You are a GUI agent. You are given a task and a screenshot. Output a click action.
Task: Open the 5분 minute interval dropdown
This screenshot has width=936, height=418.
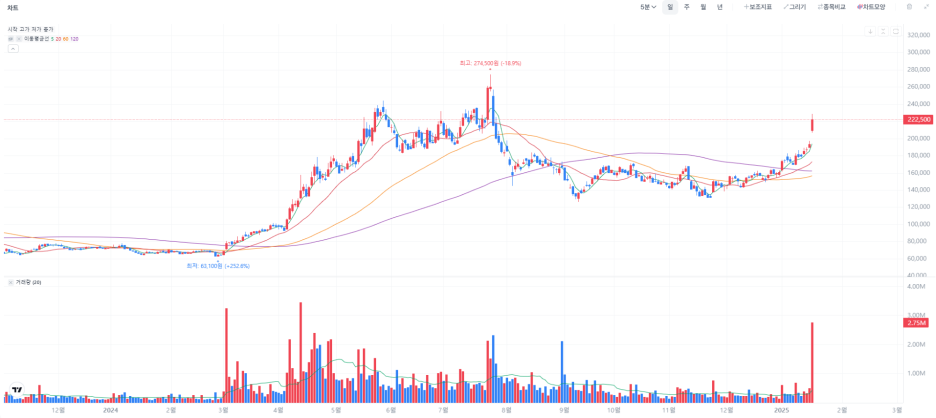click(x=648, y=7)
